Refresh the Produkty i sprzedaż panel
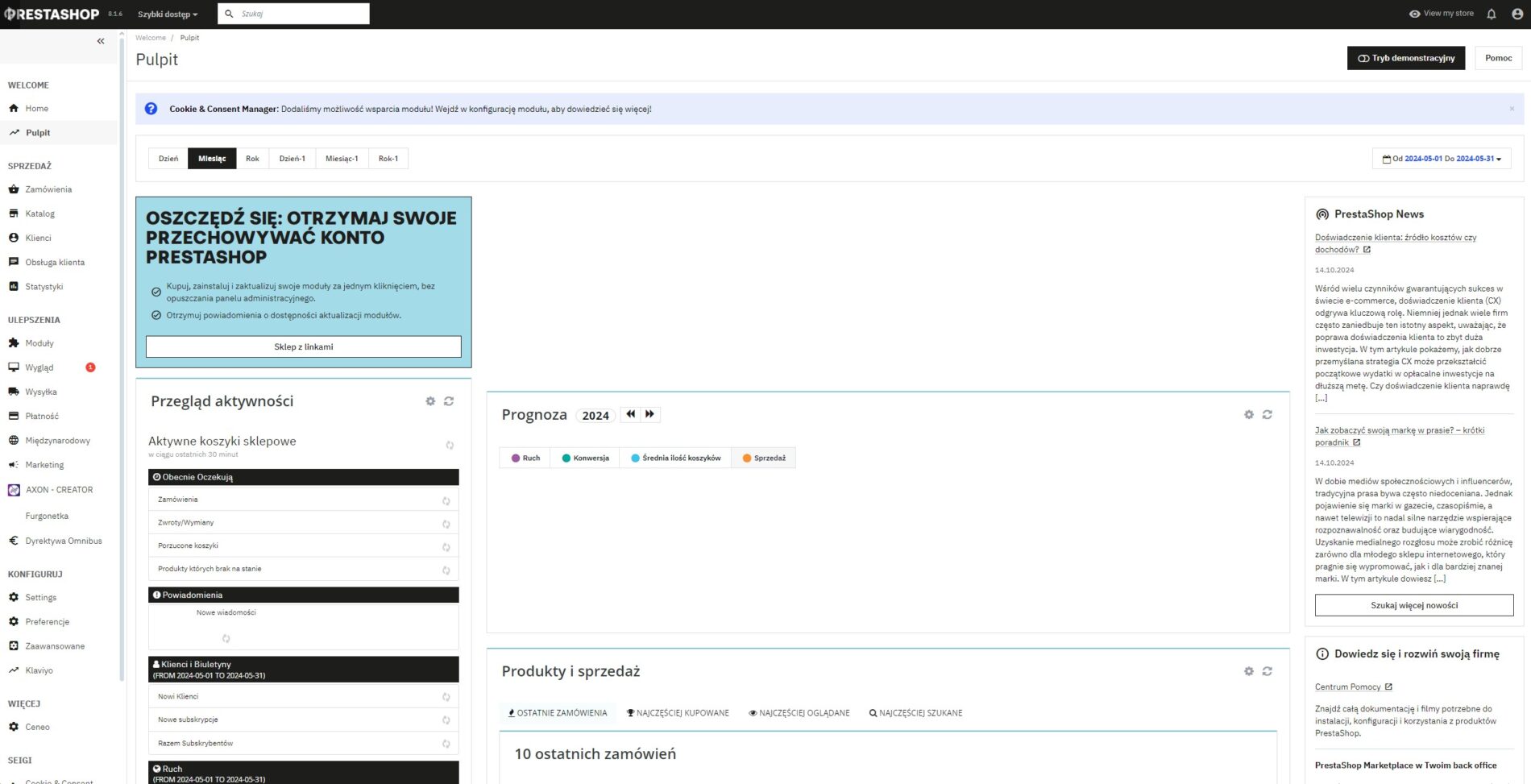 [1268, 671]
